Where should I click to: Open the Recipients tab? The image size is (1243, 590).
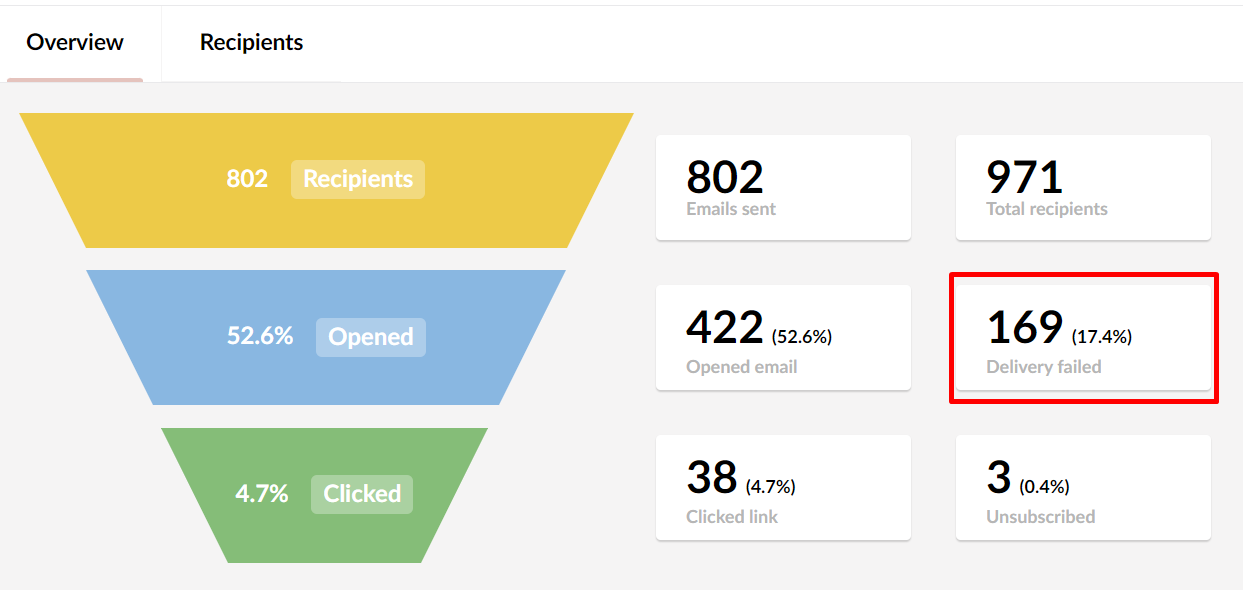coord(251,43)
